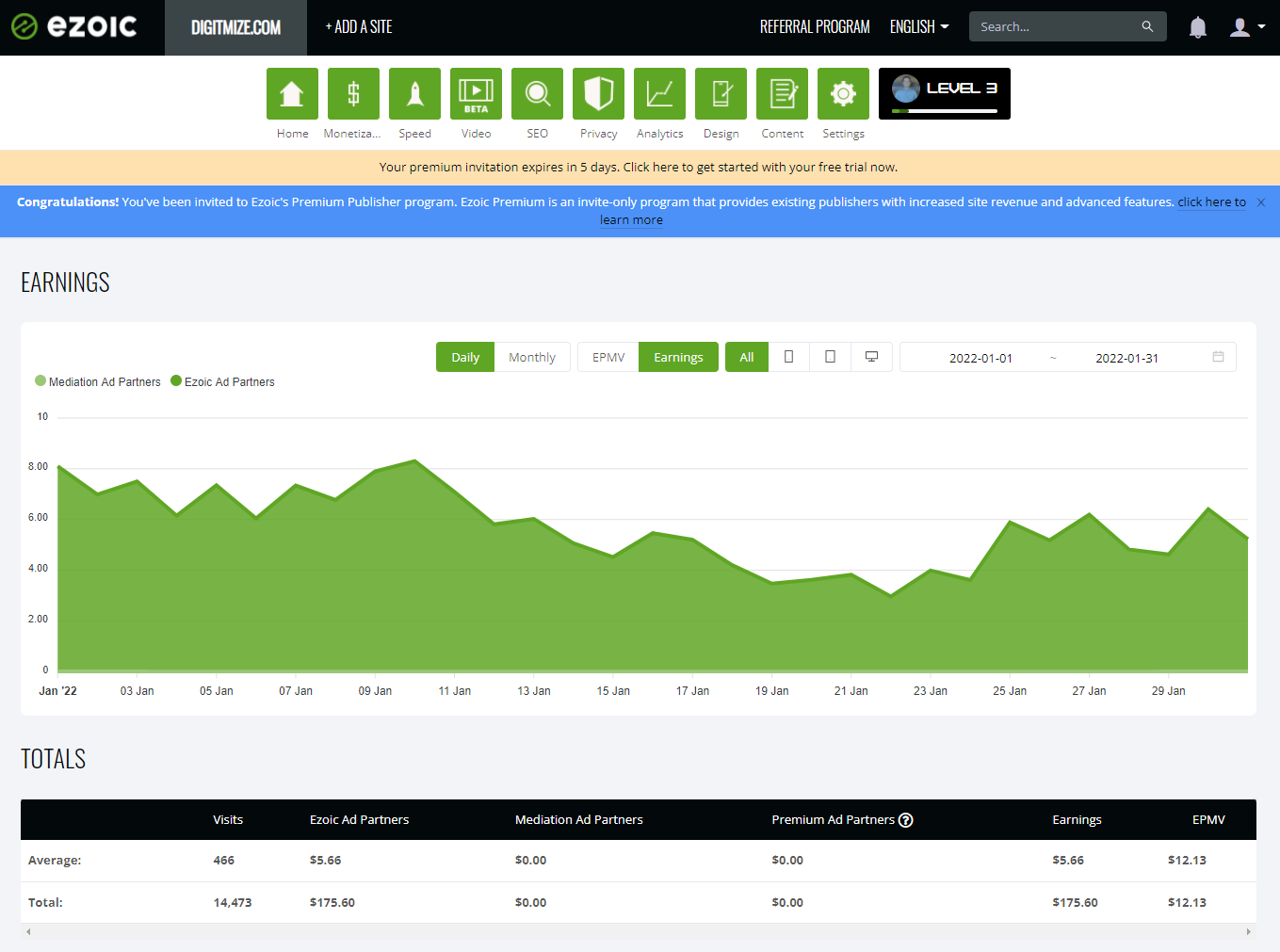
Task: Show Earnings in the chart
Action: click(678, 357)
